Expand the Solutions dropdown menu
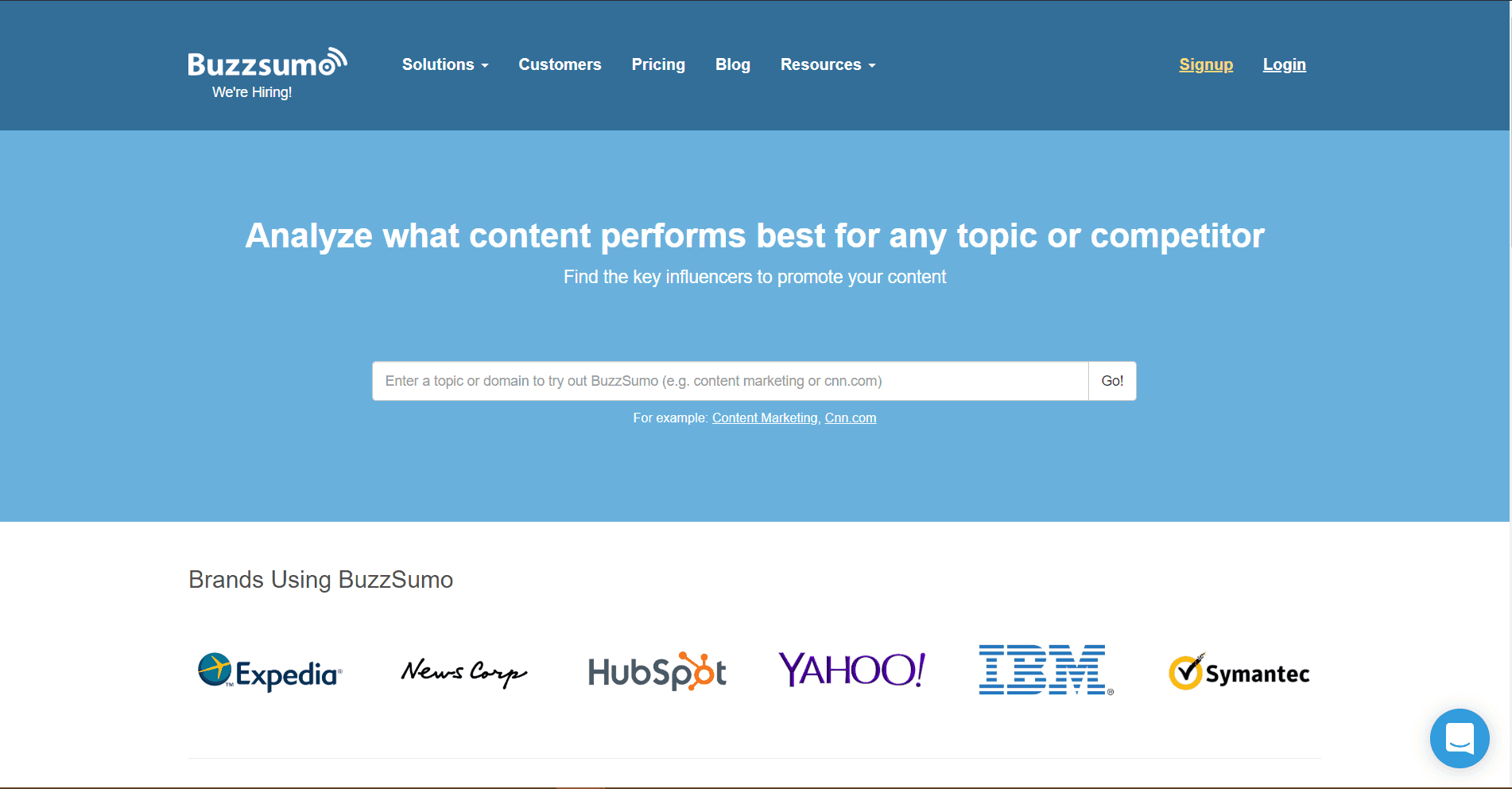 tap(445, 64)
